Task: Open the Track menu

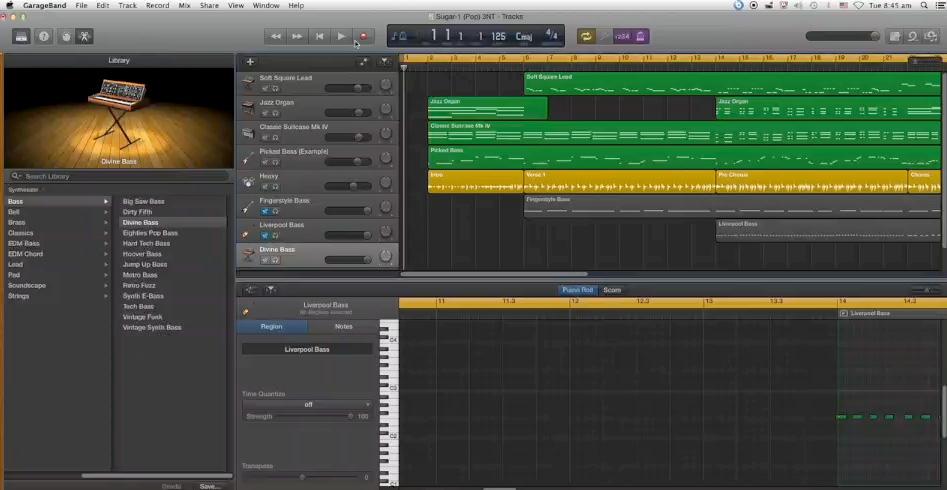Action: 127,5
